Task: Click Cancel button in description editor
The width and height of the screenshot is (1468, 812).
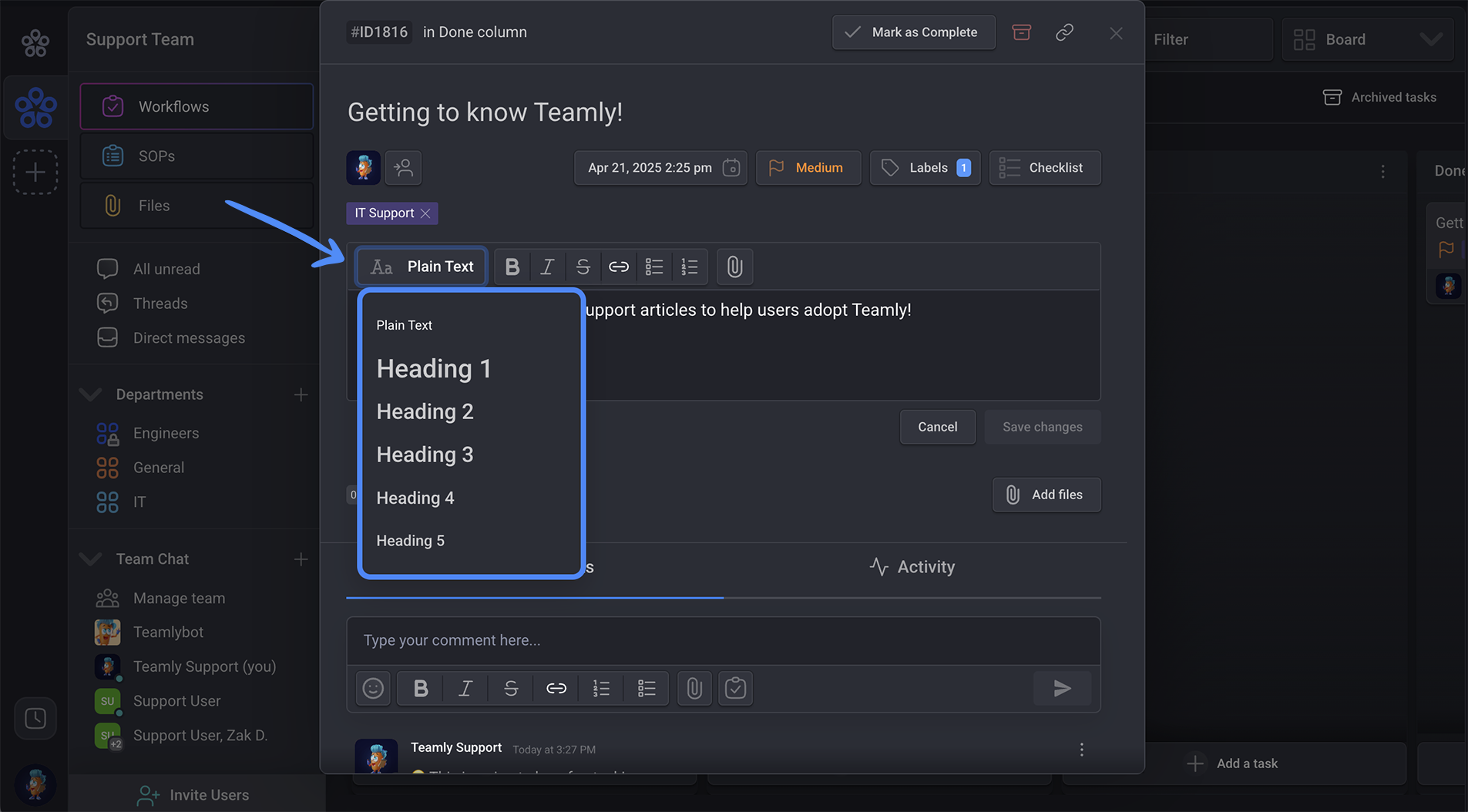Action: click(937, 427)
